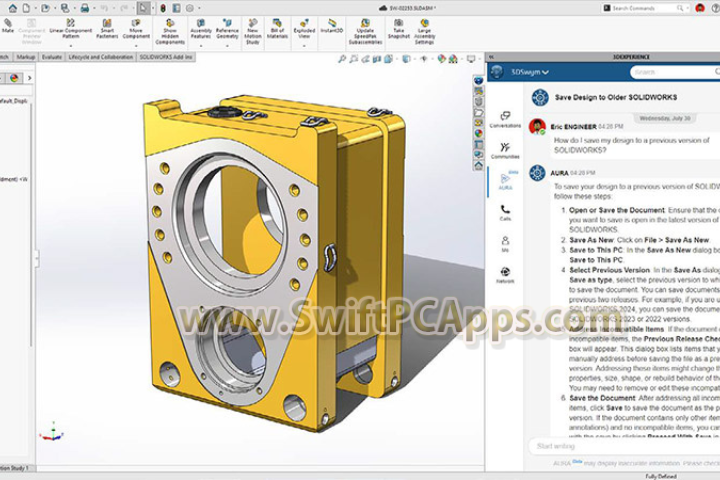Save the assembly with the Save icon
Image resolution: width=720 pixels, height=480 pixels.
pos(65,8)
